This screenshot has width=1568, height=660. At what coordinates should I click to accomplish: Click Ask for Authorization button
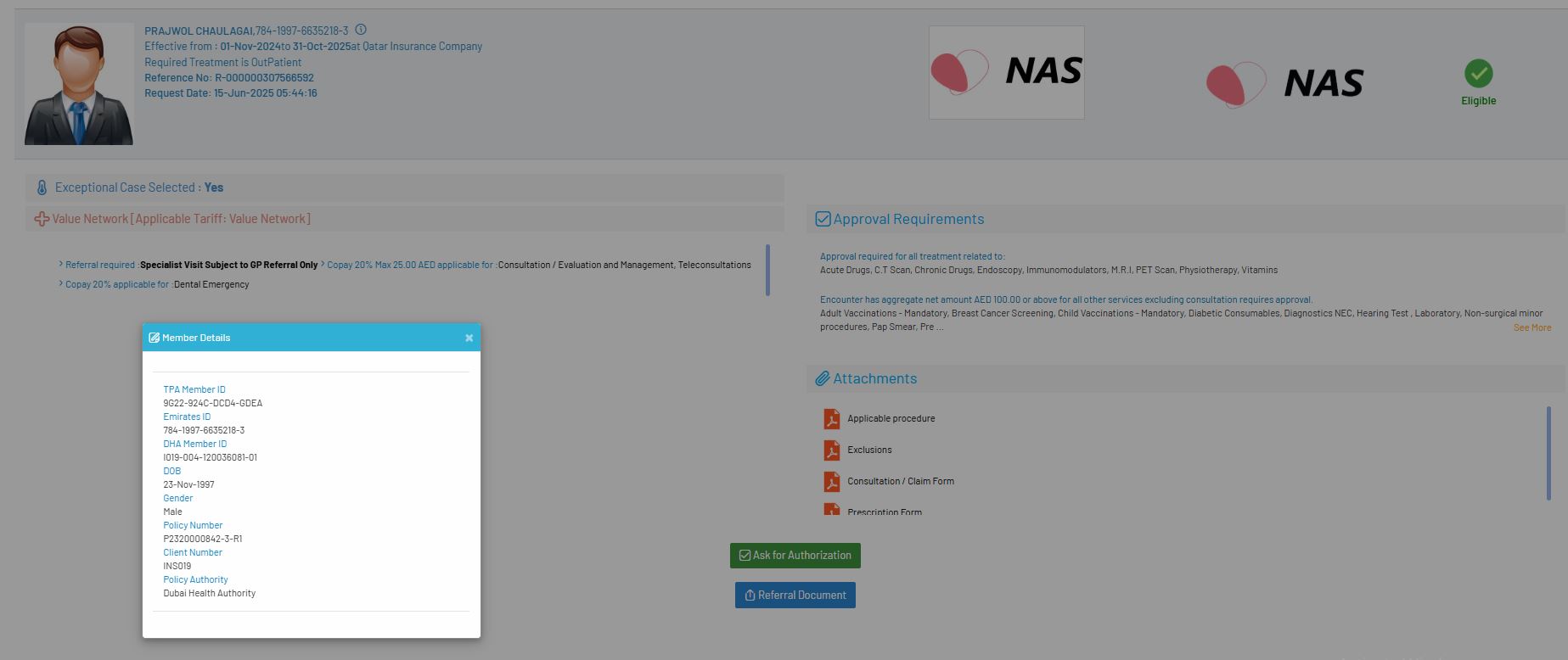[795, 556]
